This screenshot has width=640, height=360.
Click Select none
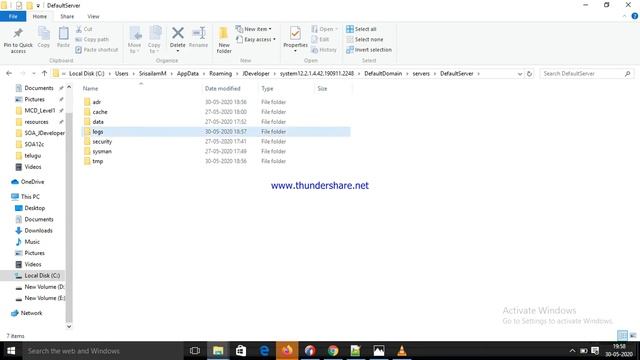click(364, 40)
